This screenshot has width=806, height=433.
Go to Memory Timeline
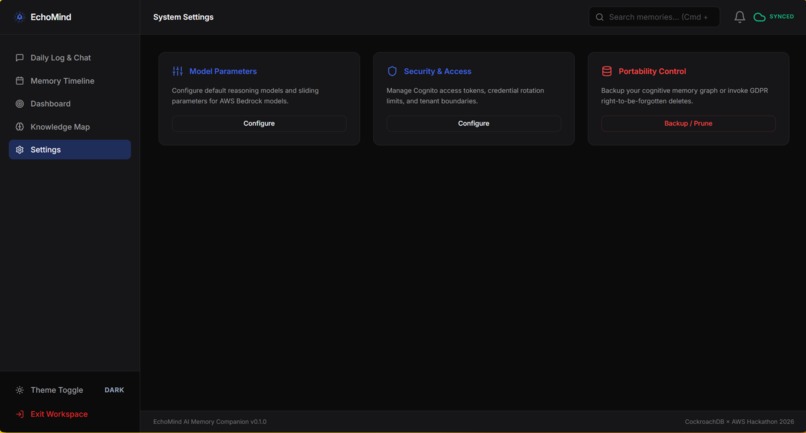click(70, 81)
